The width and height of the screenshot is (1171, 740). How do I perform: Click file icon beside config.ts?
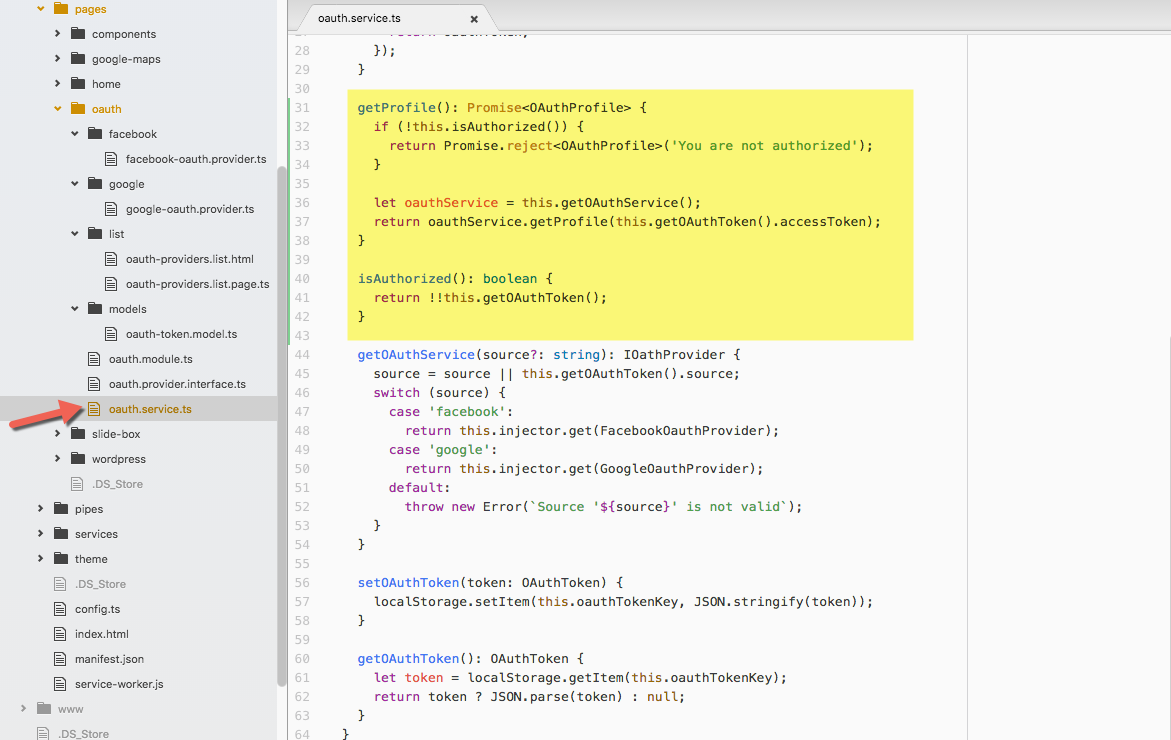click(x=60, y=609)
